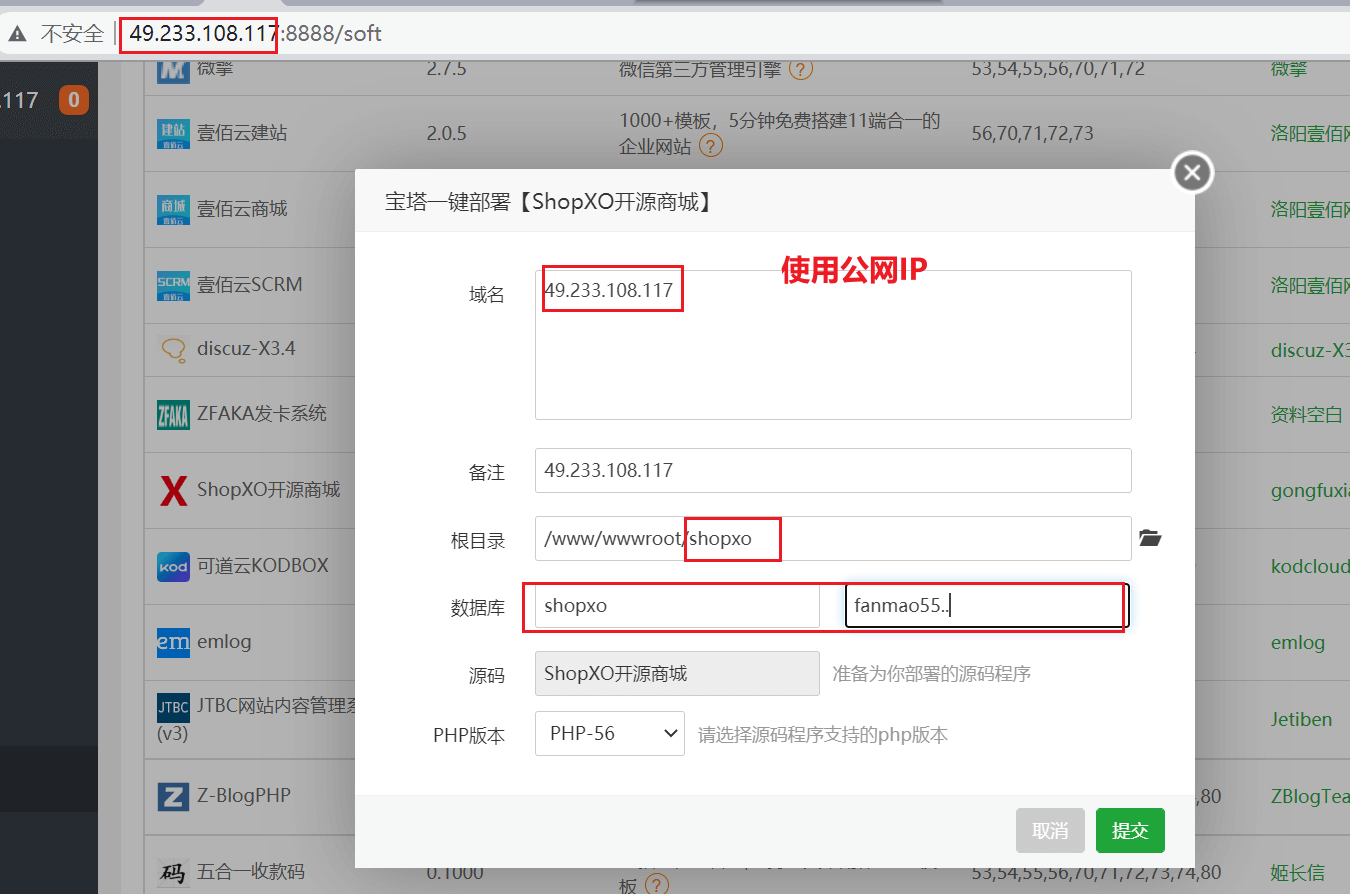Click the orange 0 notification badge
Image resolution: width=1350 pixels, height=894 pixels.
tap(74, 100)
